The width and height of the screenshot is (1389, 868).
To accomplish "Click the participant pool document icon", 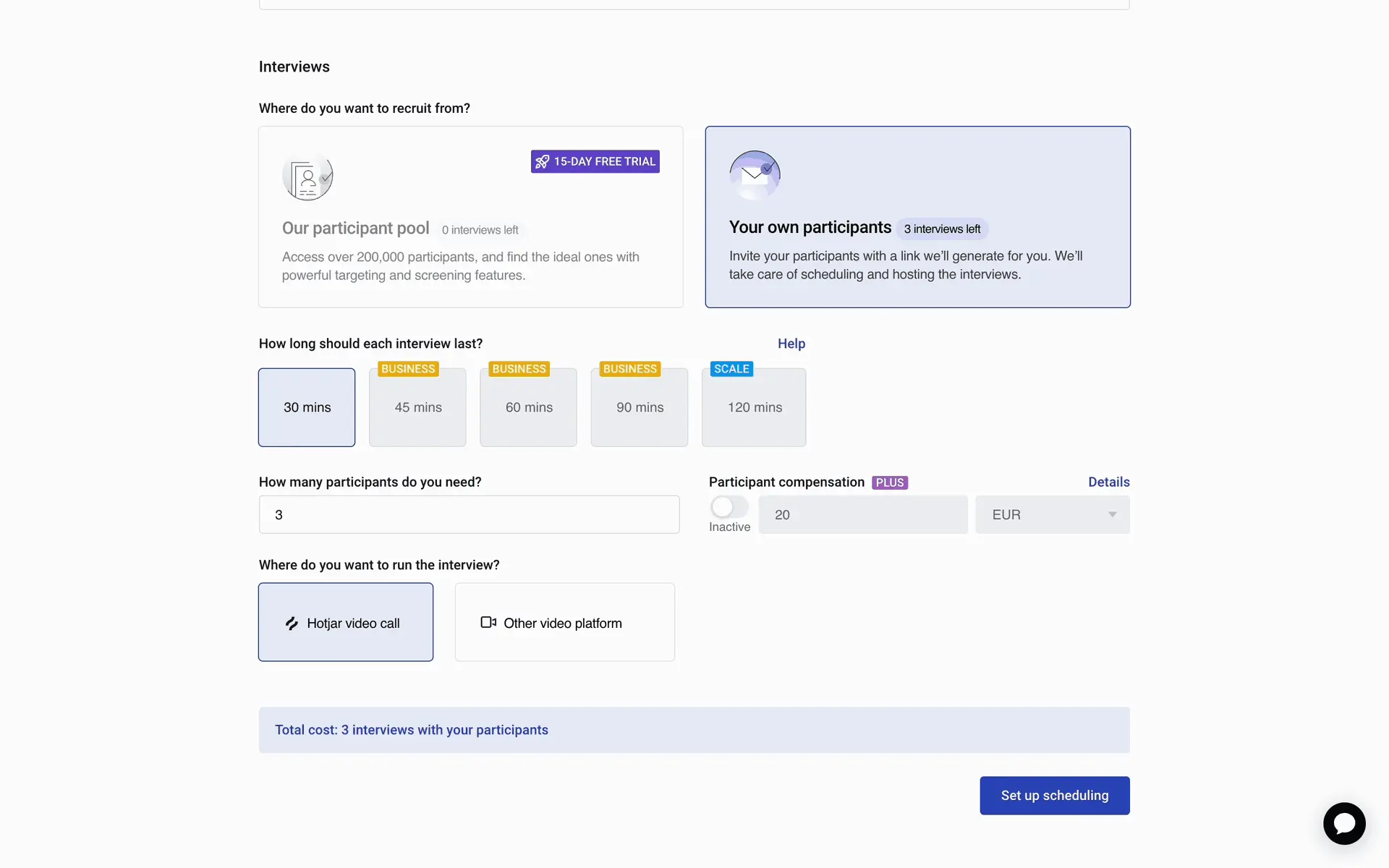I will pyautogui.click(x=307, y=176).
